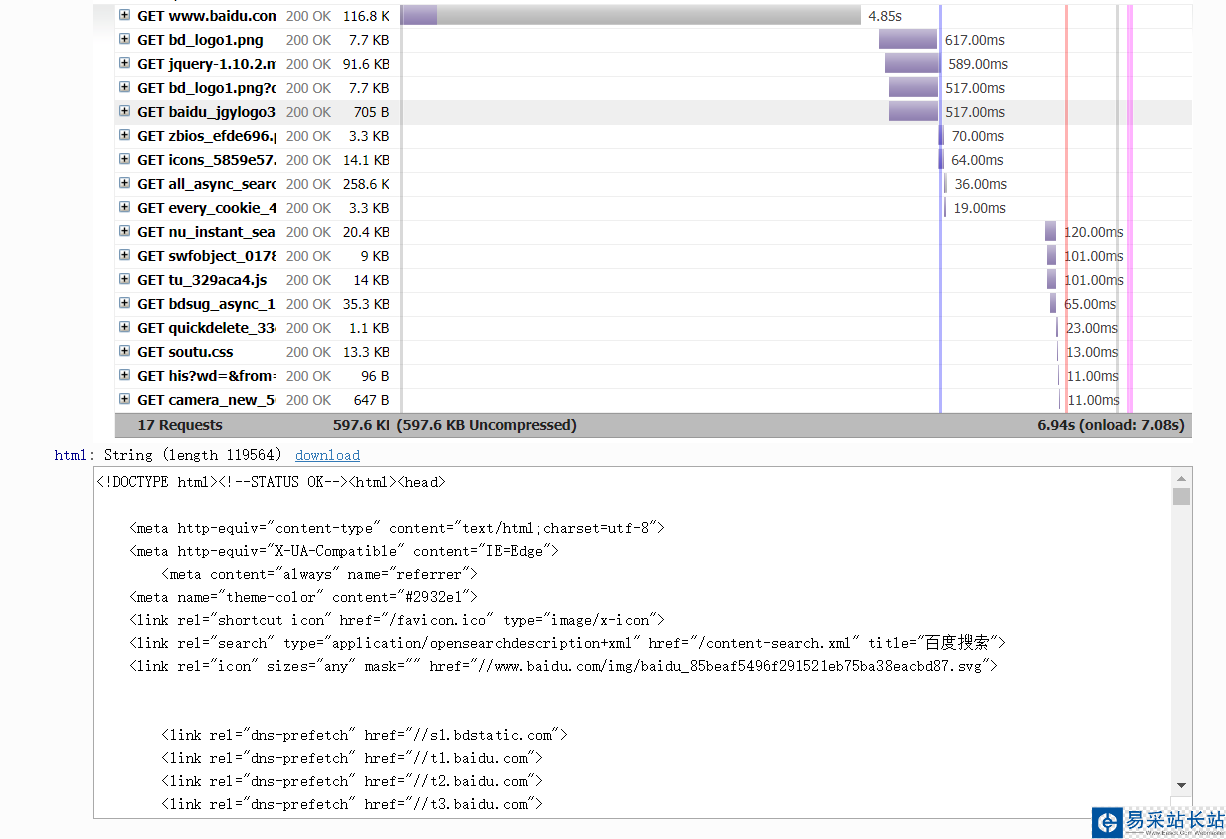Open the download link for html string
The width and height of the screenshot is (1226, 839).
click(x=327, y=455)
